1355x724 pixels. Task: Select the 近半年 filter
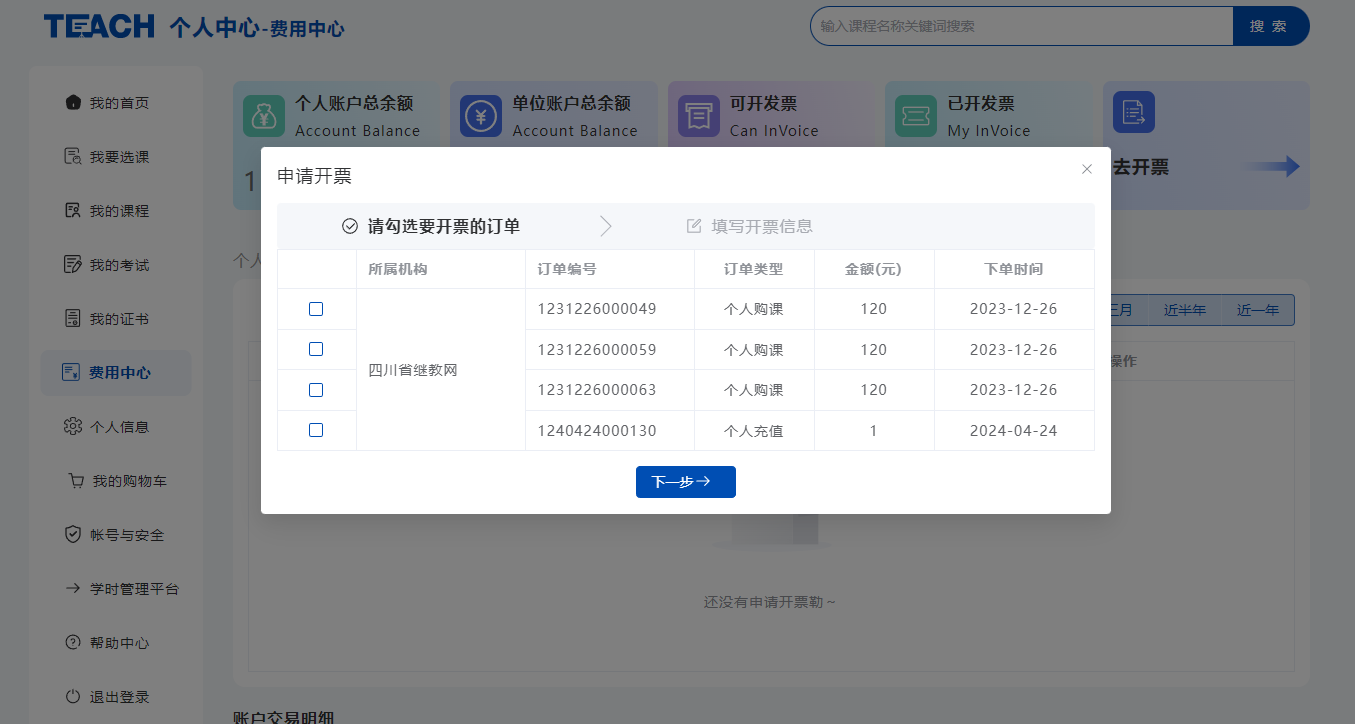(1185, 310)
